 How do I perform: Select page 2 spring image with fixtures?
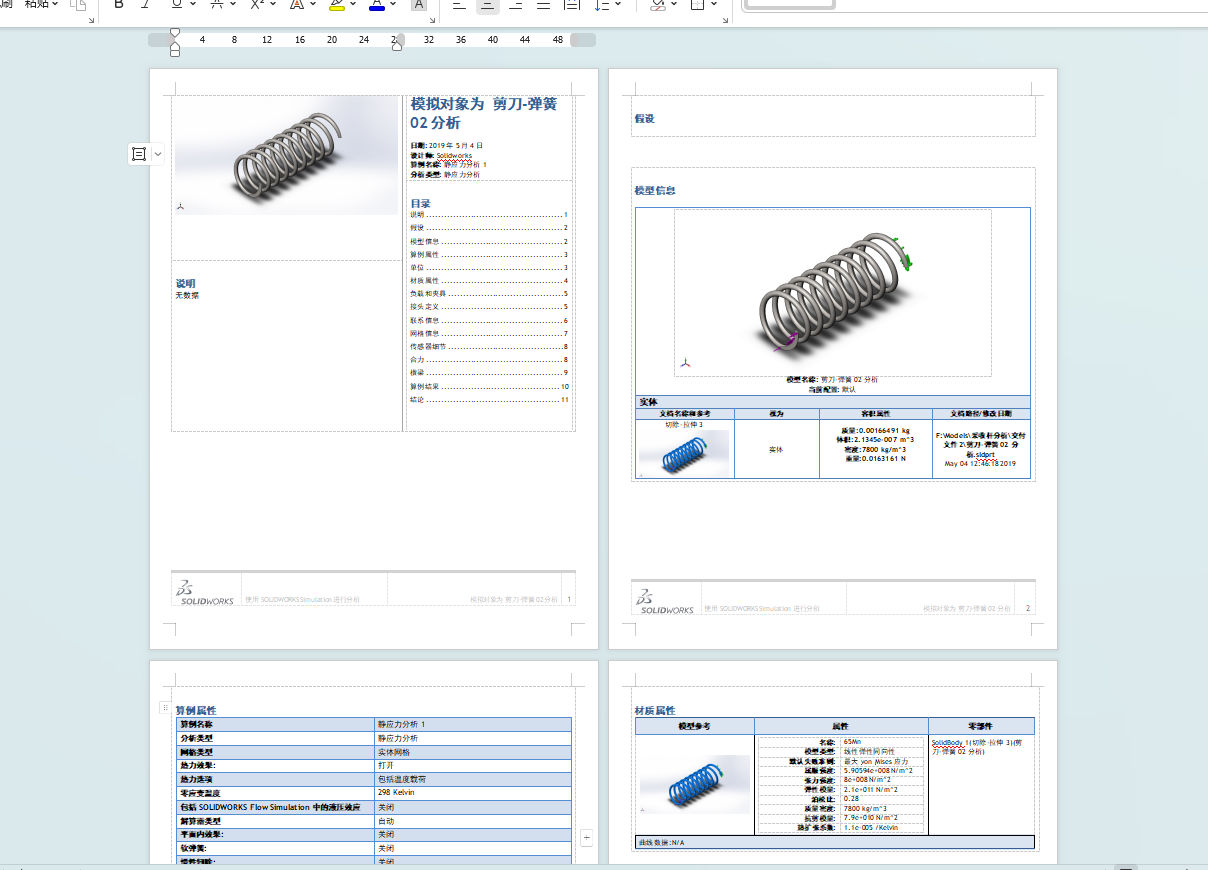(832, 292)
